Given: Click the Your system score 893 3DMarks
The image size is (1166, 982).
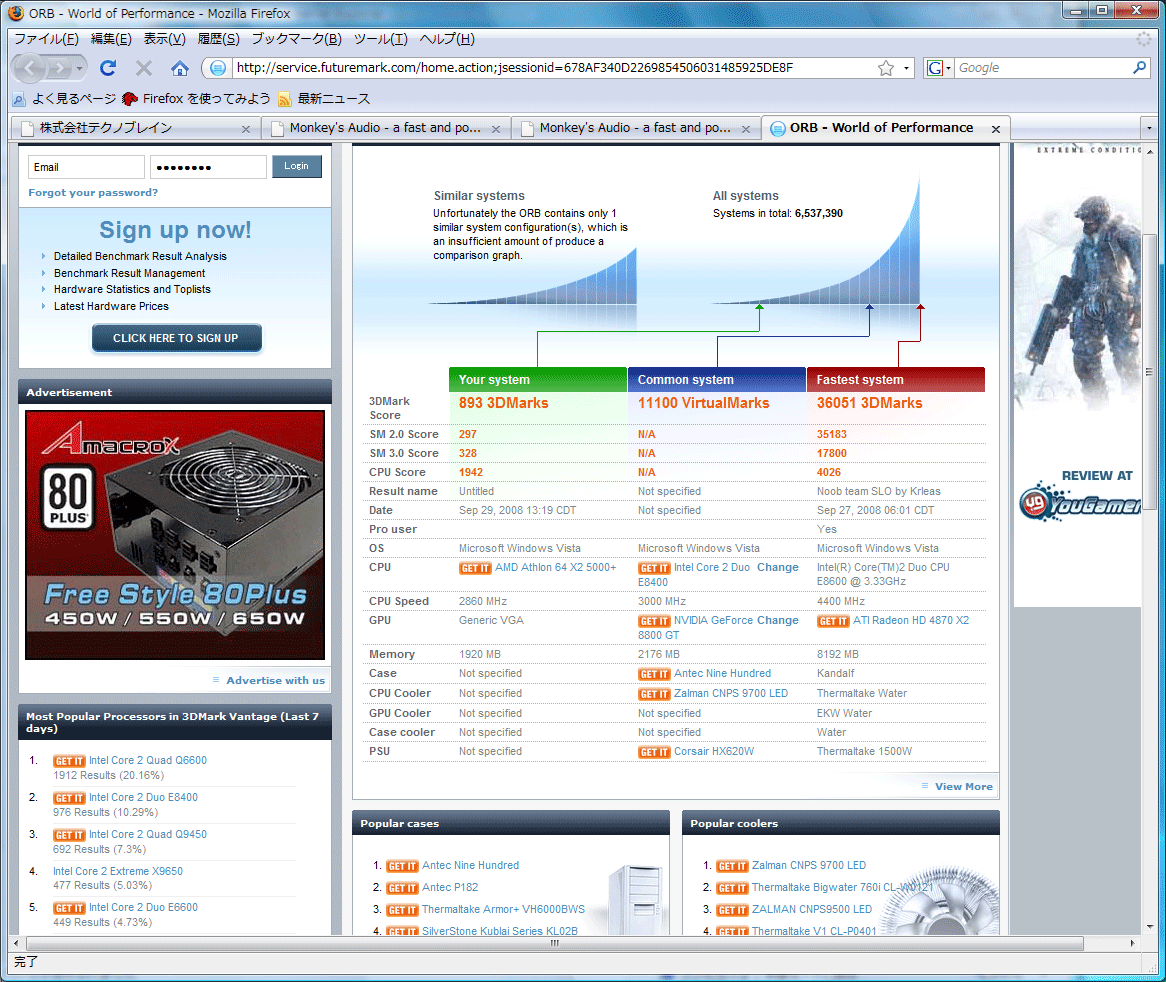Looking at the screenshot, I should (503, 404).
